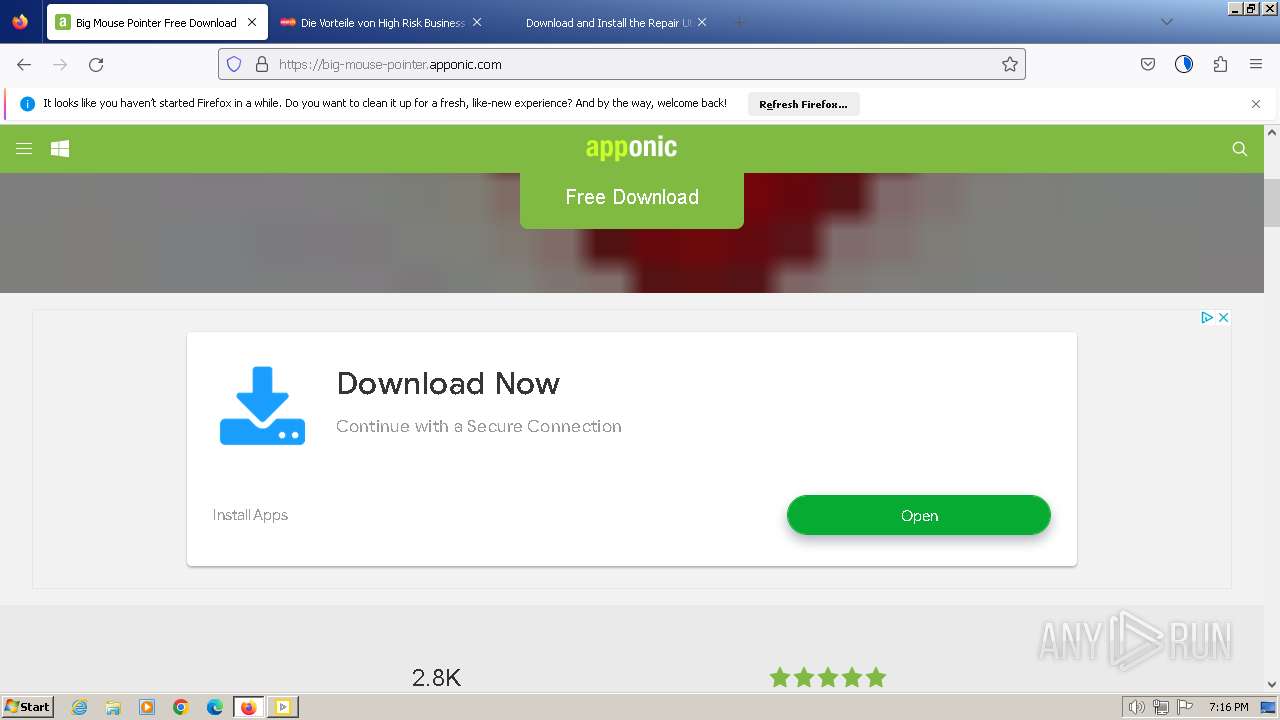This screenshot has width=1280, height=720.
Task: Click the apponic logo
Action: [631, 148]
